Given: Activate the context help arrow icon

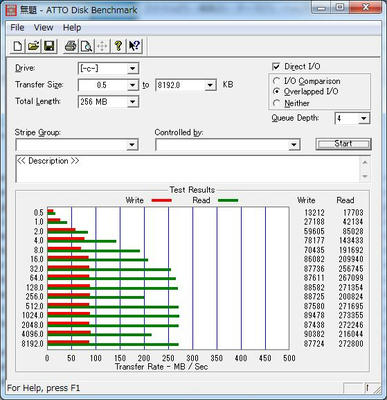Looking at the screenshot, I should click(x=134, y=46).
